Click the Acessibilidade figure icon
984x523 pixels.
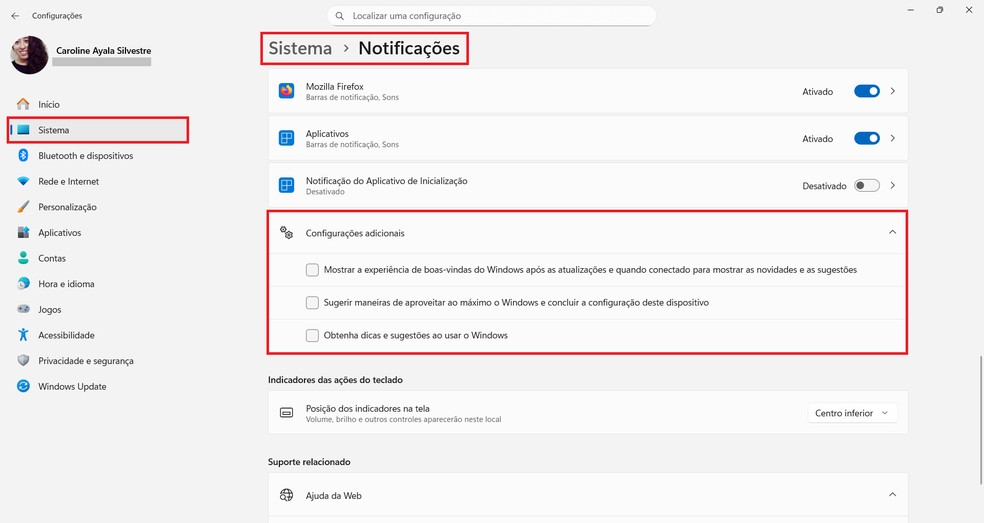coord(23,335)
